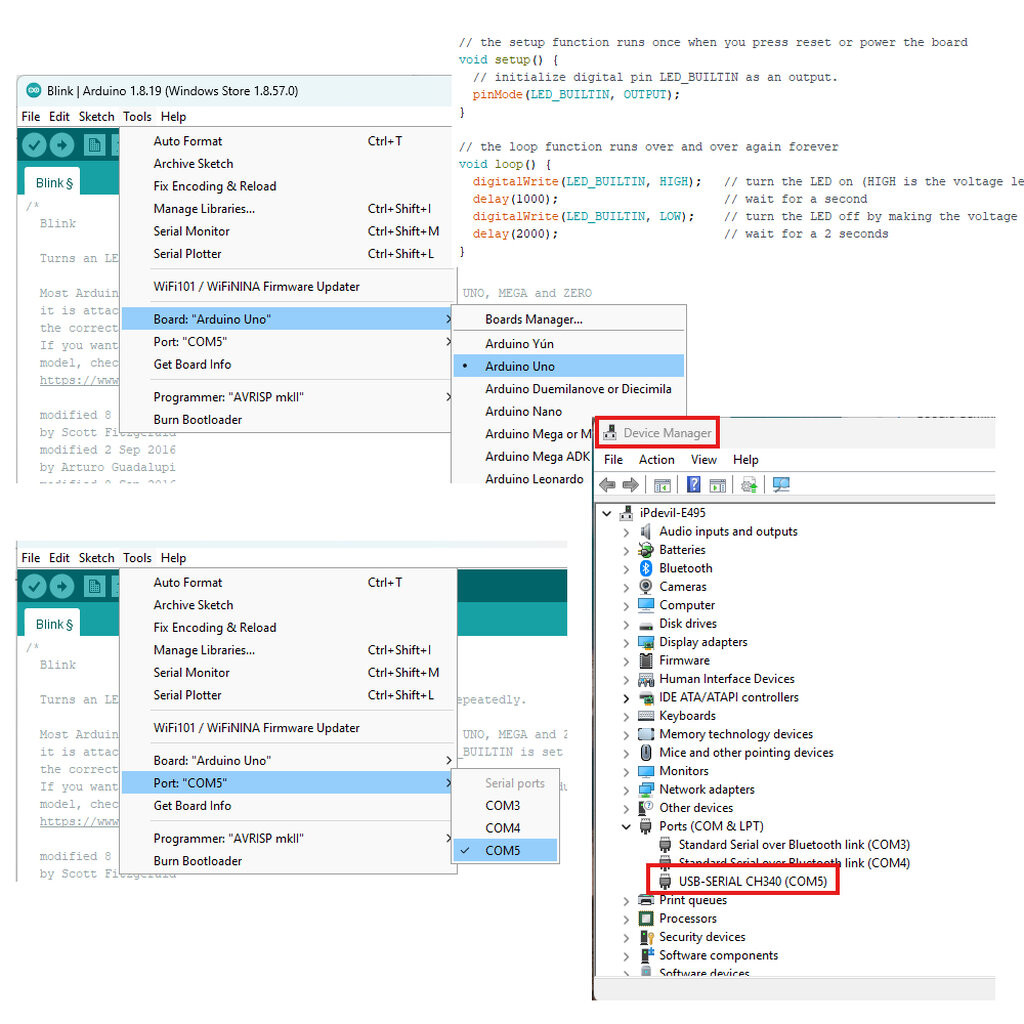Open Boards Manager... from the boards list
The height and width of the screenshot is (1024, 1024).
click(x=568, y=319)
